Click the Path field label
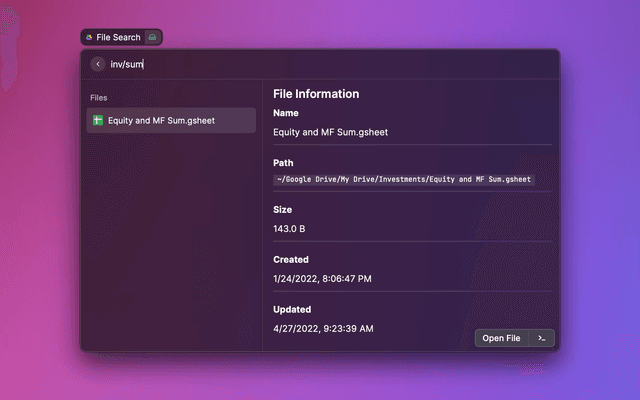The height and width of the screenshot is (400, 640). [283, 162]
